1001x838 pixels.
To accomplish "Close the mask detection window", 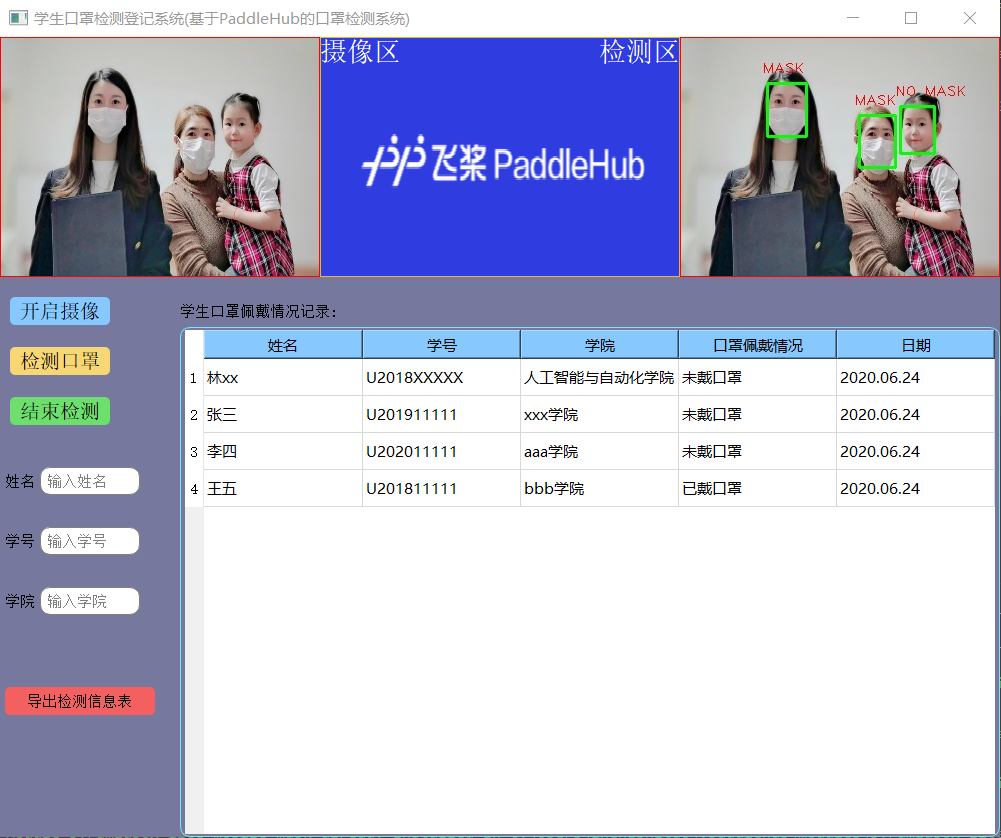I will tap(970, 19).
